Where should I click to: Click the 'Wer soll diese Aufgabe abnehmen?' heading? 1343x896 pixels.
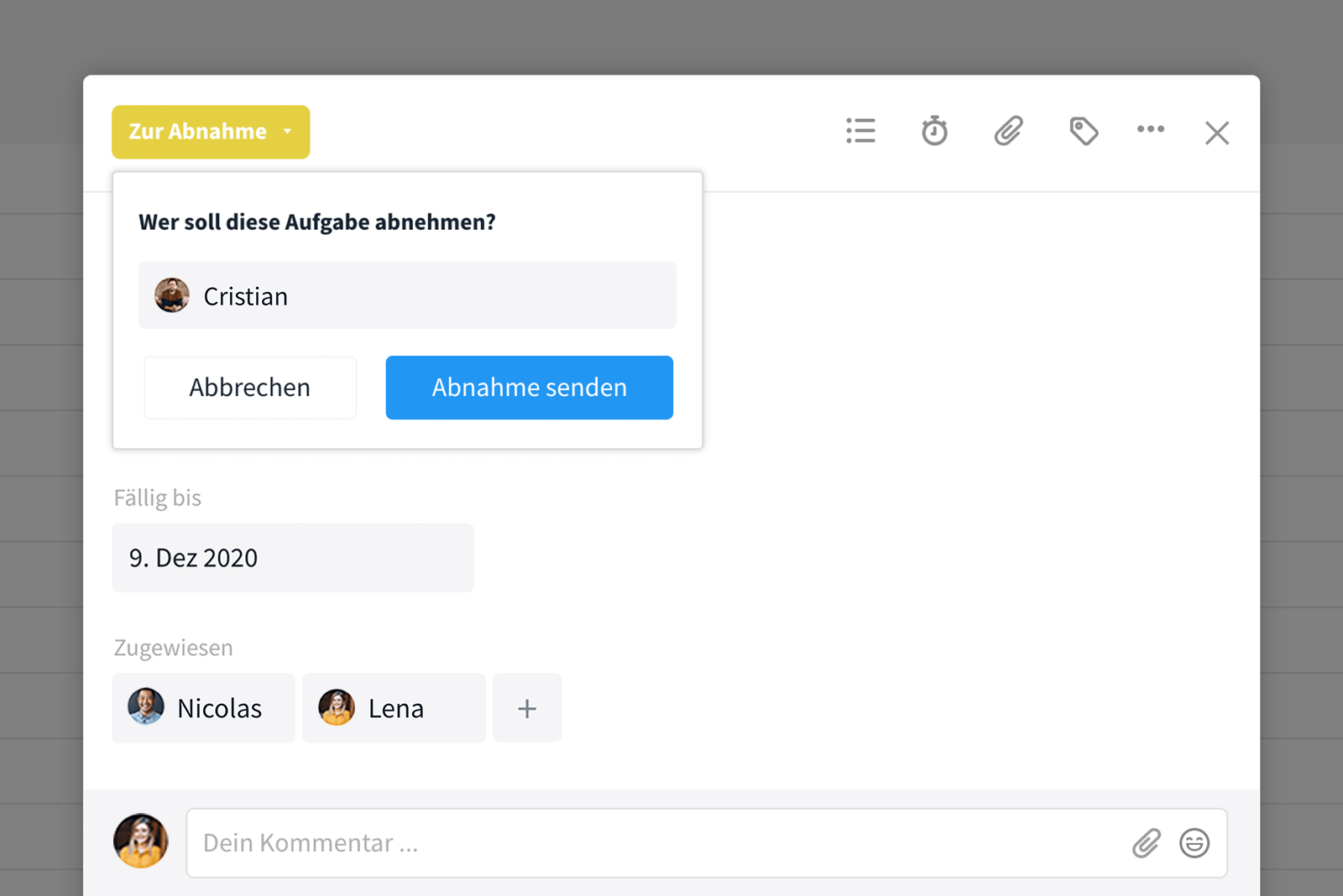point(317,222)
